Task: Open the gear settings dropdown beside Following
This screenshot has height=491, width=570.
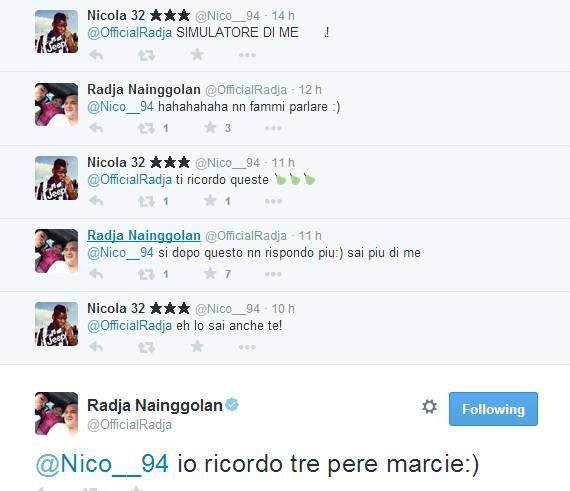Action: click(x=429, y=407)
